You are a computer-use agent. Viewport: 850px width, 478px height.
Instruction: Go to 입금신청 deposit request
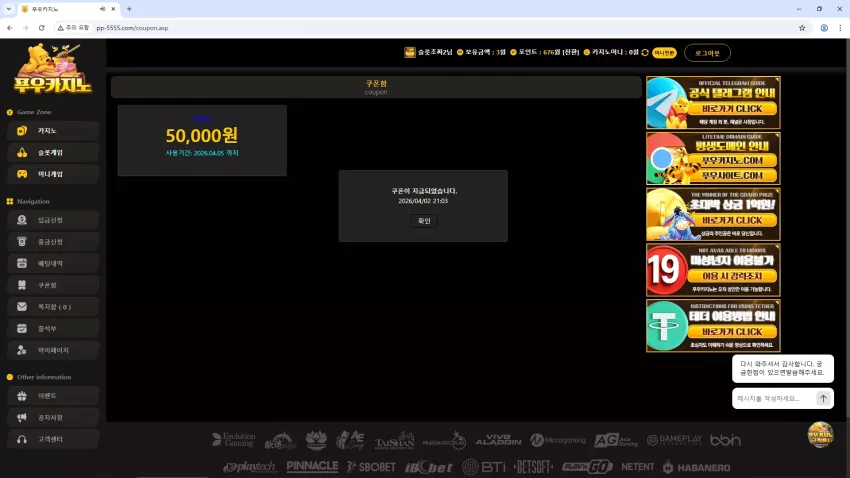click(53, 220)
